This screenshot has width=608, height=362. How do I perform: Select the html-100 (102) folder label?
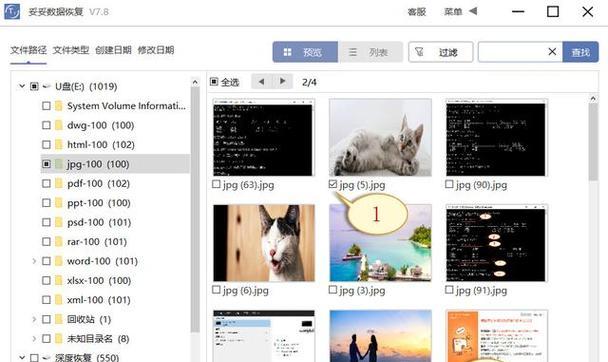pos(101,145)
